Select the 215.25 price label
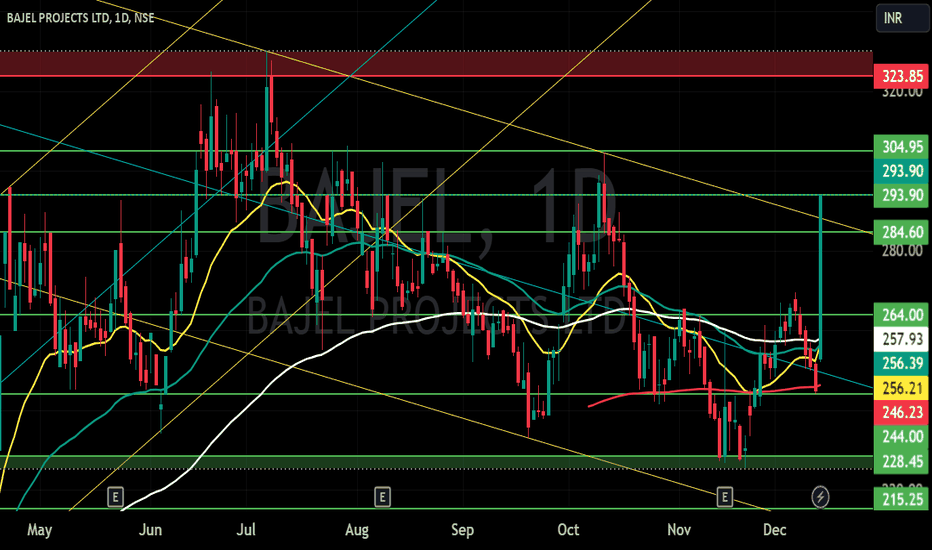The height and width of the screenshot is (550, 932). point(901,499)
